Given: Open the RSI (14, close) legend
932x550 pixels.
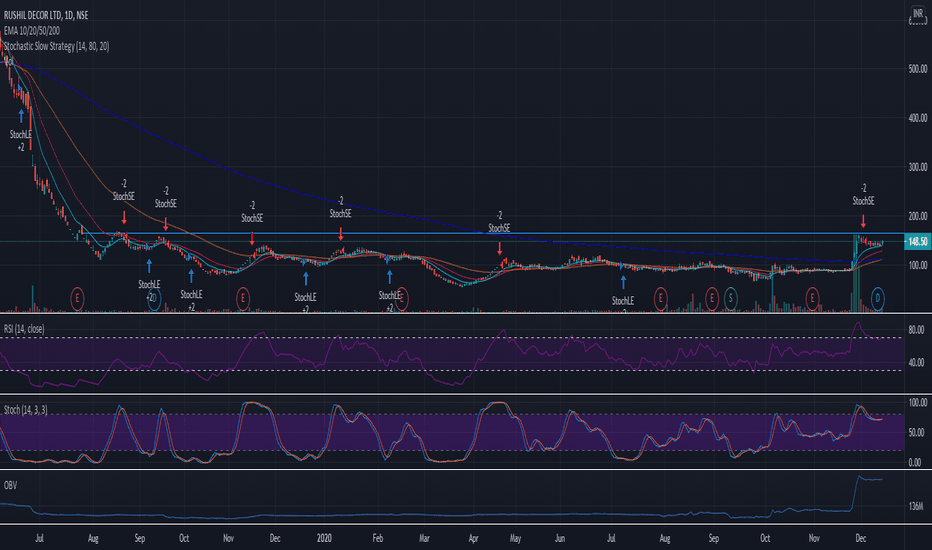Looking at the screenshot, I should (24, 329).
